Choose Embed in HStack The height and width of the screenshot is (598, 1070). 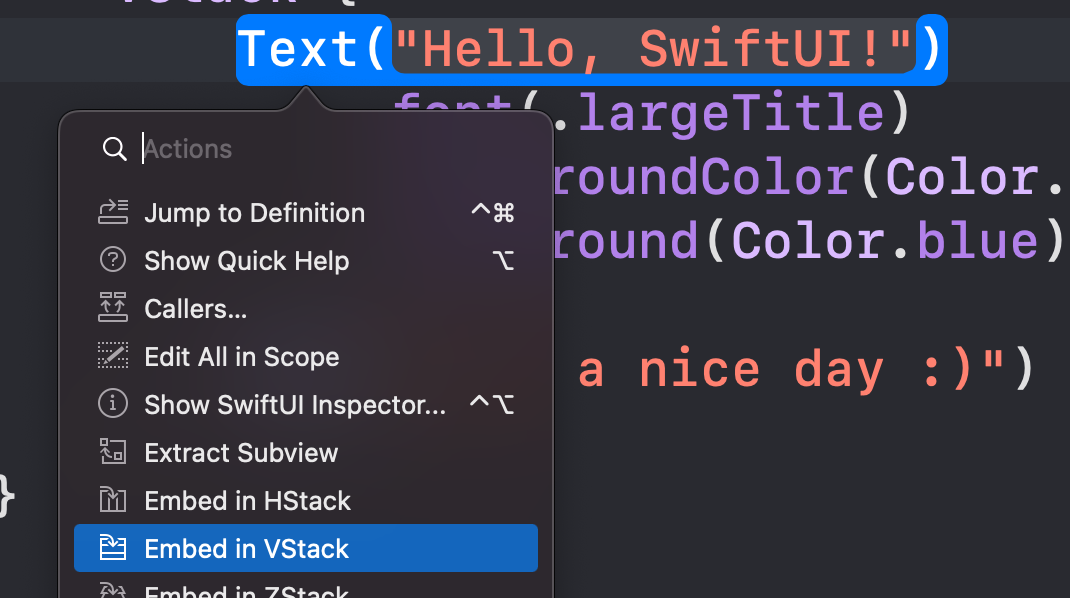[306, 500]
